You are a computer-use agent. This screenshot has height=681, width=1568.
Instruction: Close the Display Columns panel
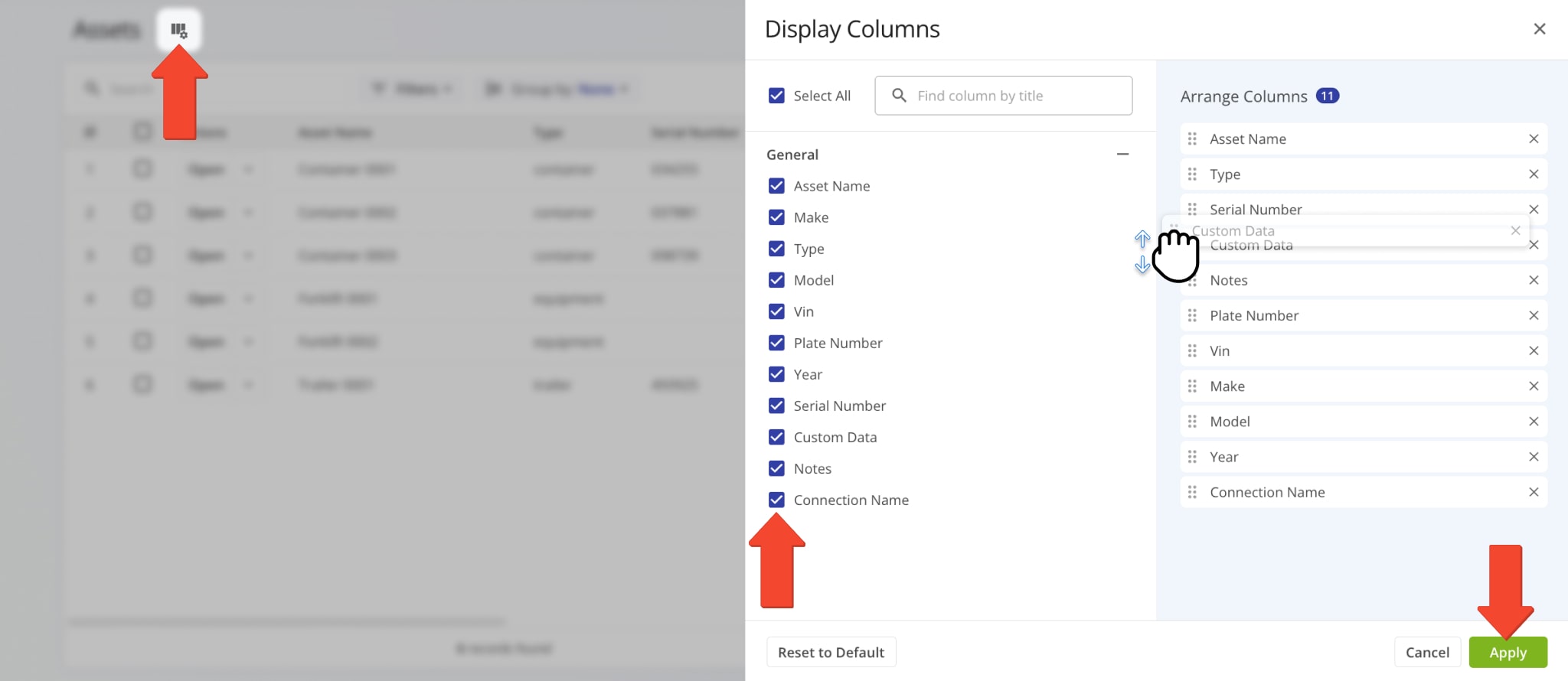(1539, 29)
